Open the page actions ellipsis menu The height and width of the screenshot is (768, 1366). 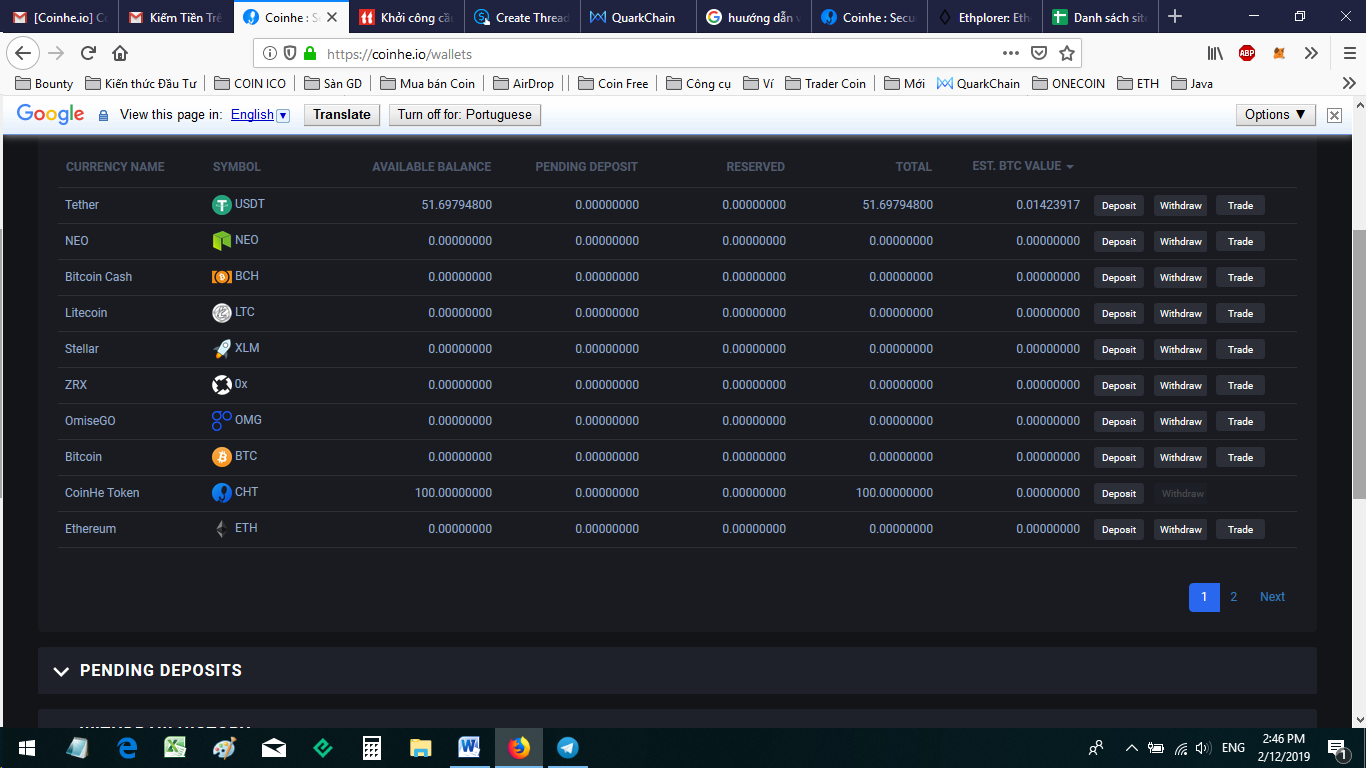coord(1011,53)
